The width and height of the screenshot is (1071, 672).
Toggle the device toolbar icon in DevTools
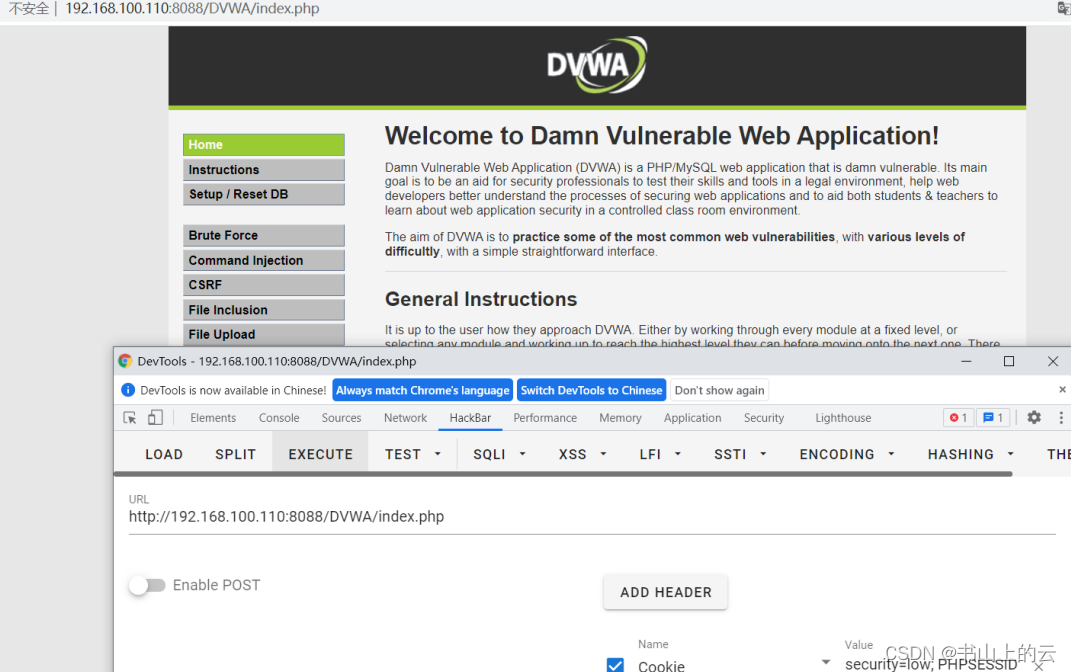(155, 417)
